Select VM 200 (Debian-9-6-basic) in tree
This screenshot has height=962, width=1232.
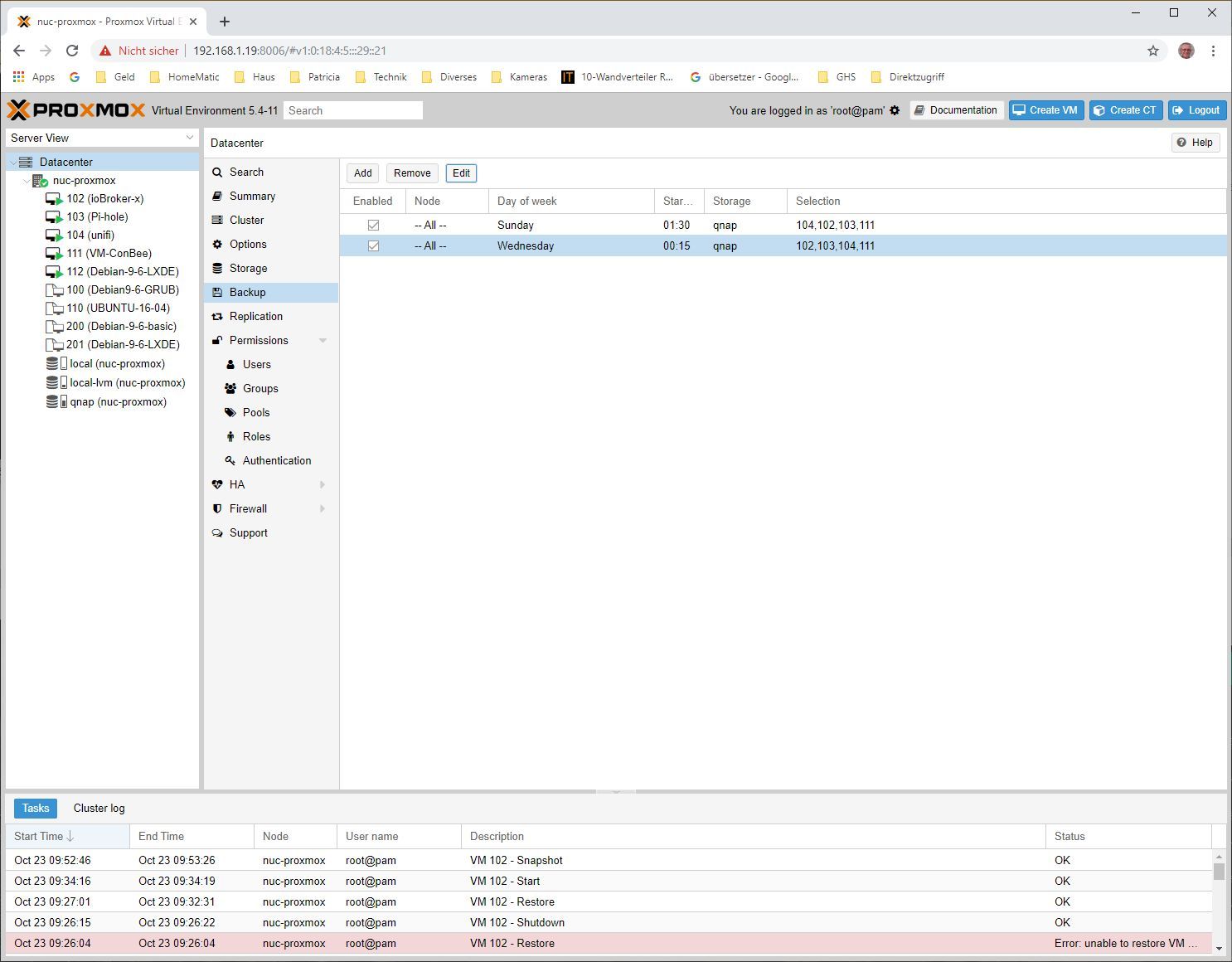pyautogui.click(x=121, y=327)
